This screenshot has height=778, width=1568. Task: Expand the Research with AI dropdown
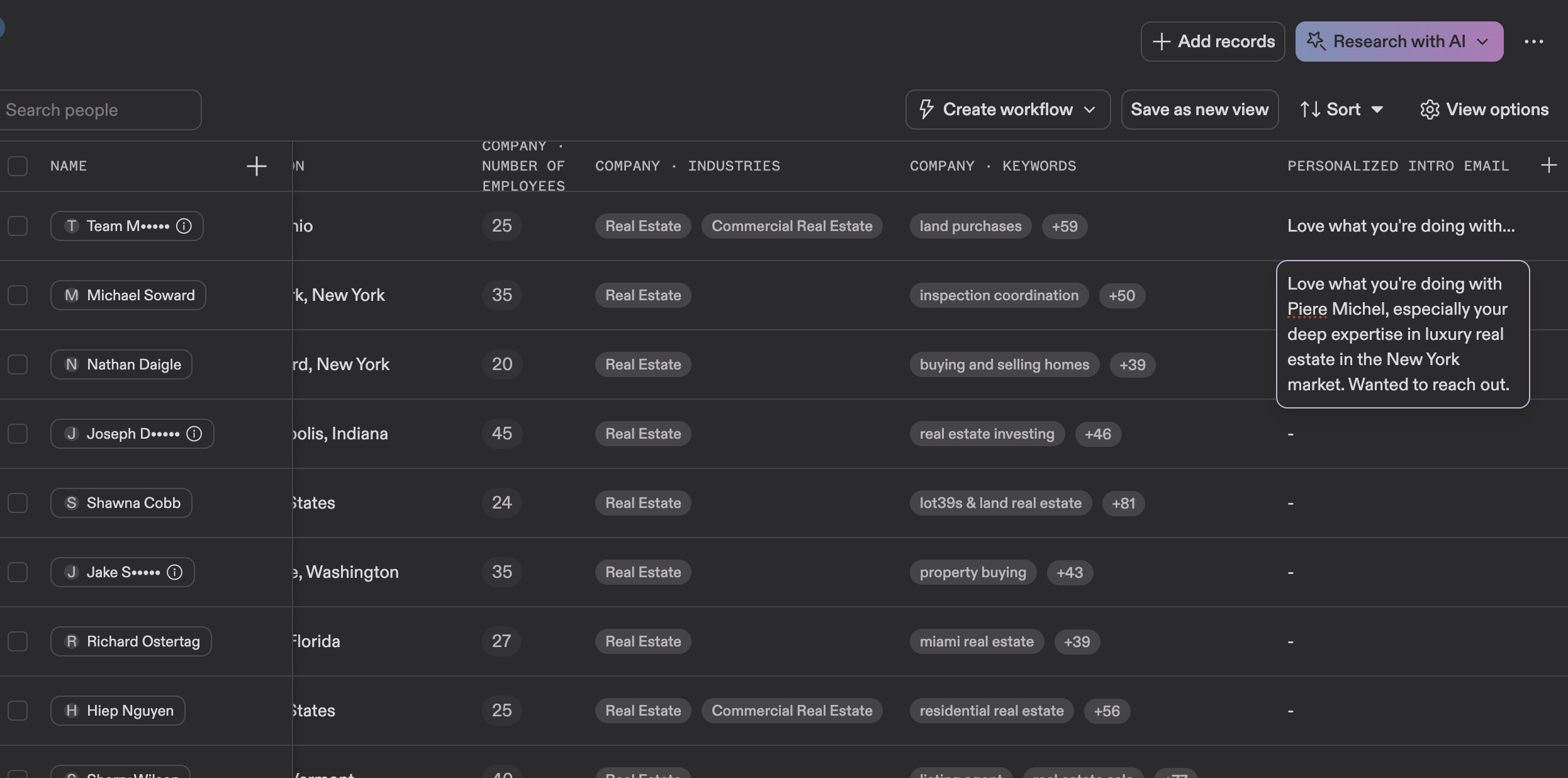[1482, 42]
